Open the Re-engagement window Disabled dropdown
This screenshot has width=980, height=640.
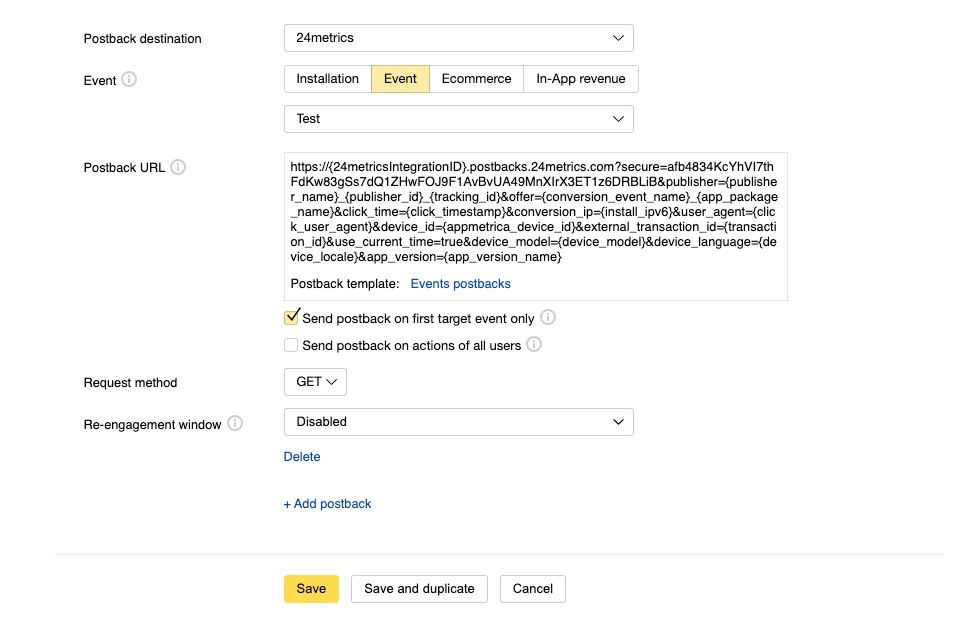pyautogui.click(x=458, y=422)
